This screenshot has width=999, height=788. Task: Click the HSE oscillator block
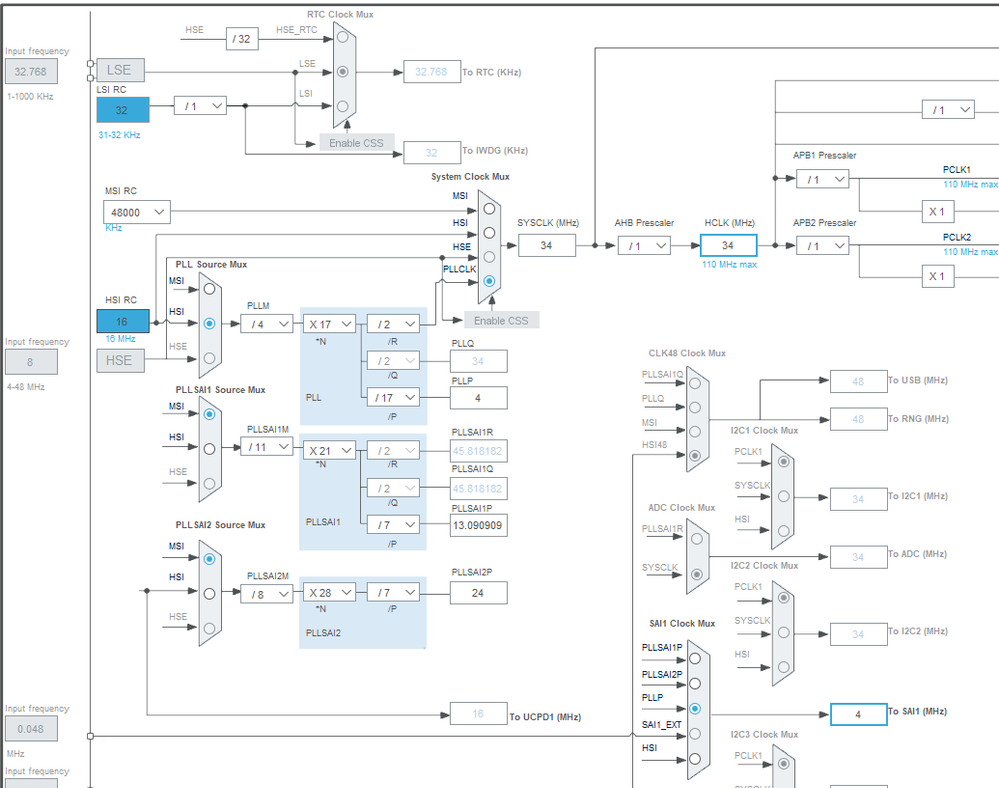click(x=120, y=361)
